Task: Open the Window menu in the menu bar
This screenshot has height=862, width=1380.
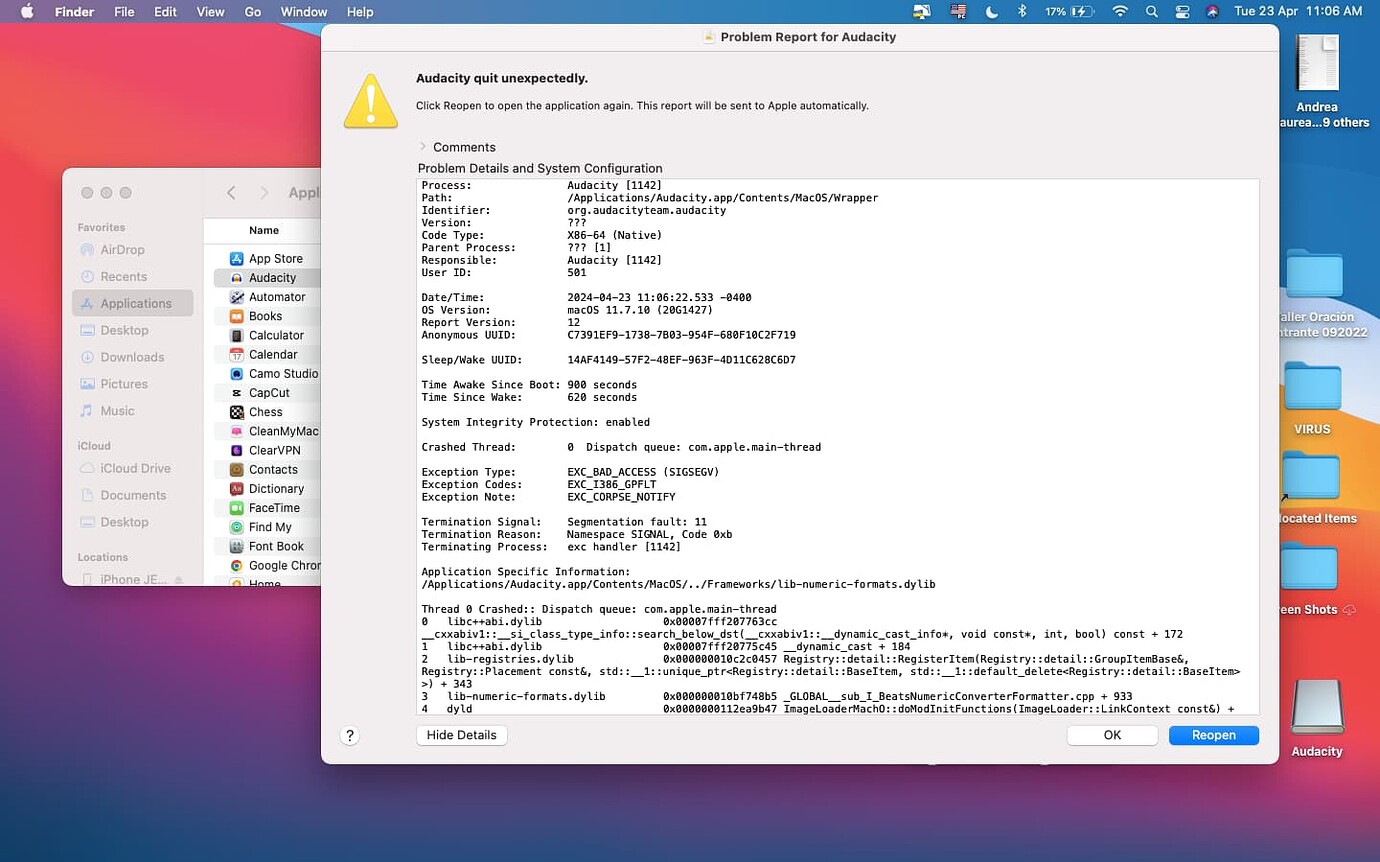Action: [303, 12]
